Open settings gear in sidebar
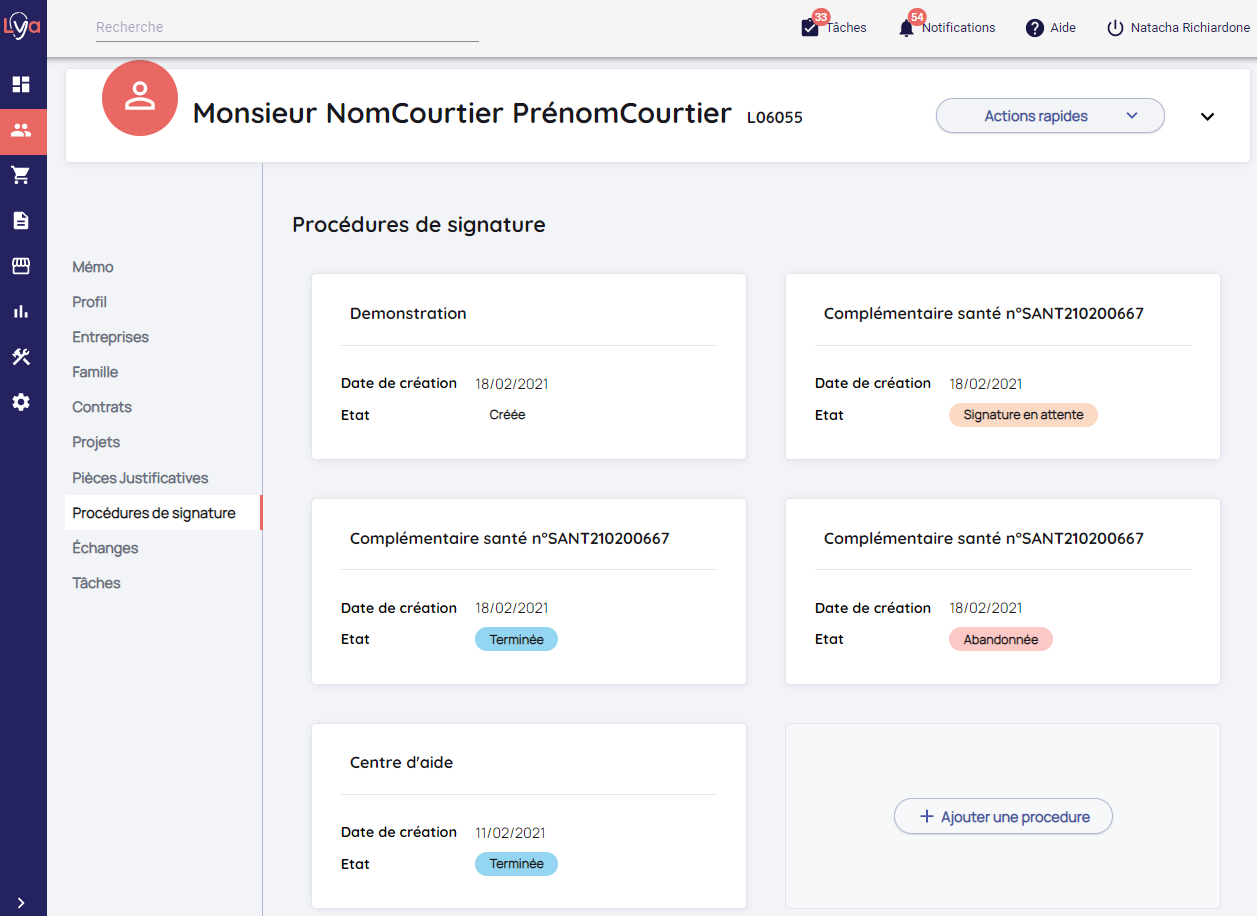This screenshot has height=916, width=1257. (x=21, y=402)
